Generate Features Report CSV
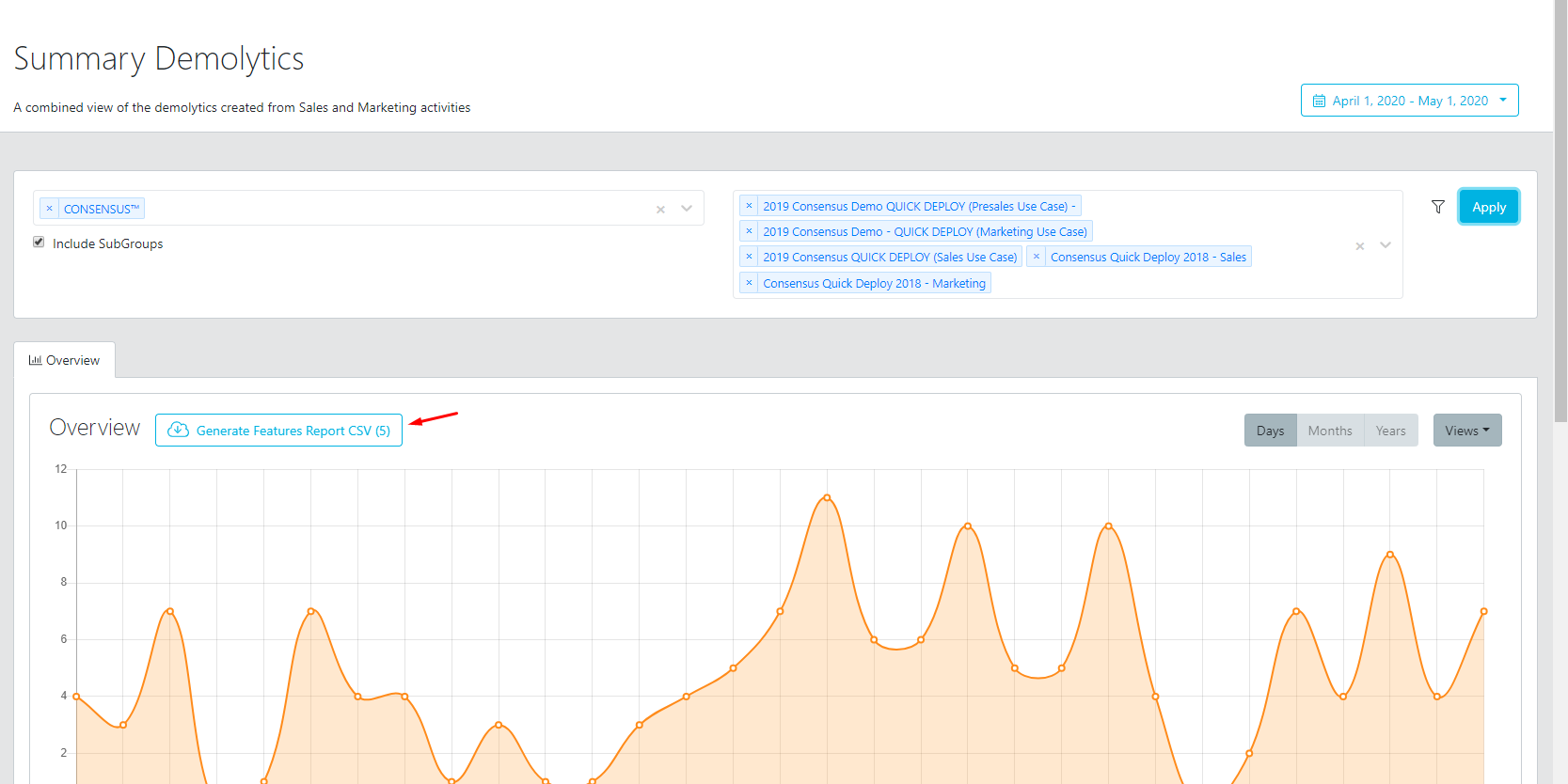Viewport: 1568px width, 784px height. point(278,431)
